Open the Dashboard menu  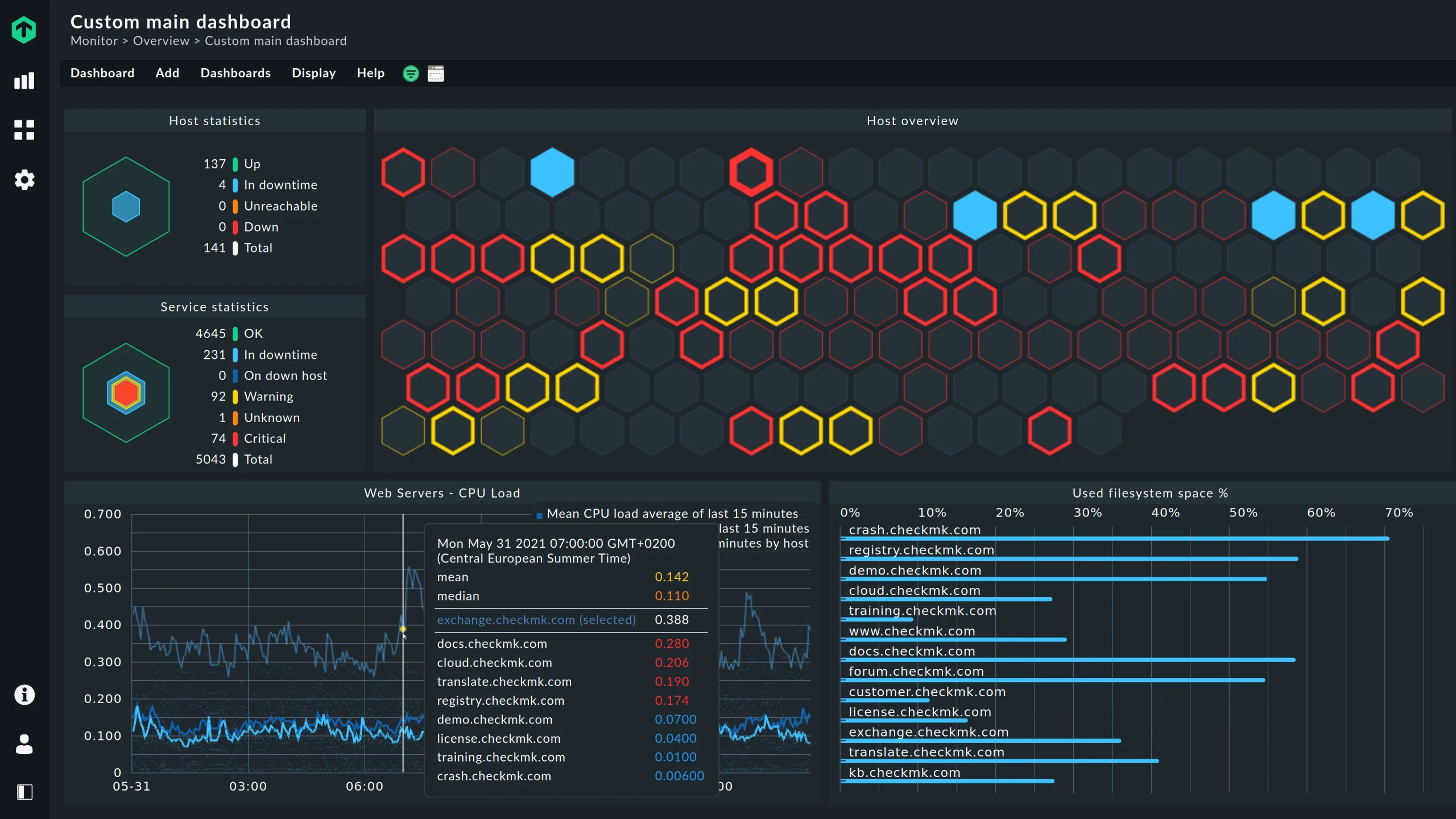pos(102,73)
